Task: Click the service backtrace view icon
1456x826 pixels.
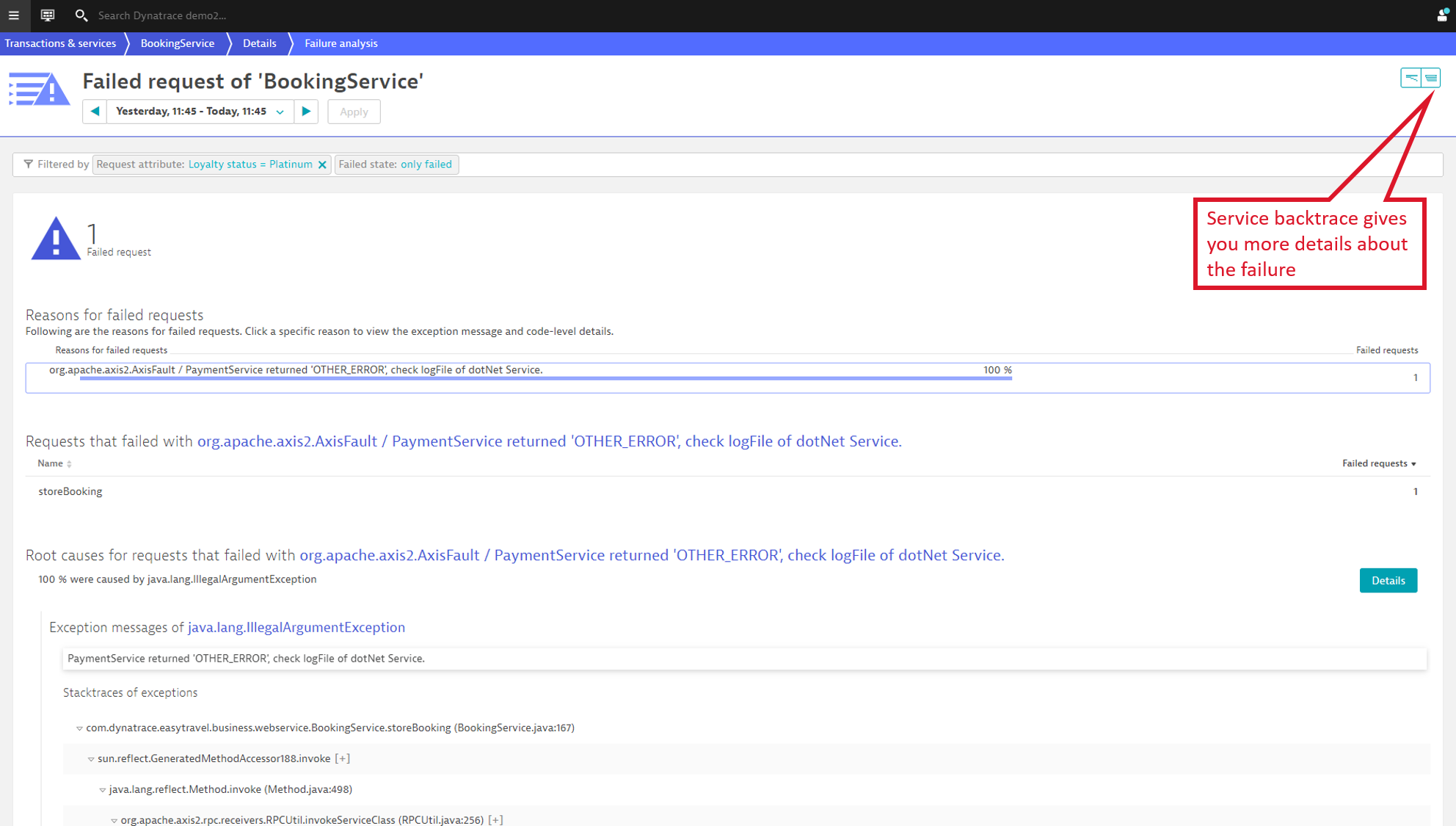Action: click(x=1431, y=78)
